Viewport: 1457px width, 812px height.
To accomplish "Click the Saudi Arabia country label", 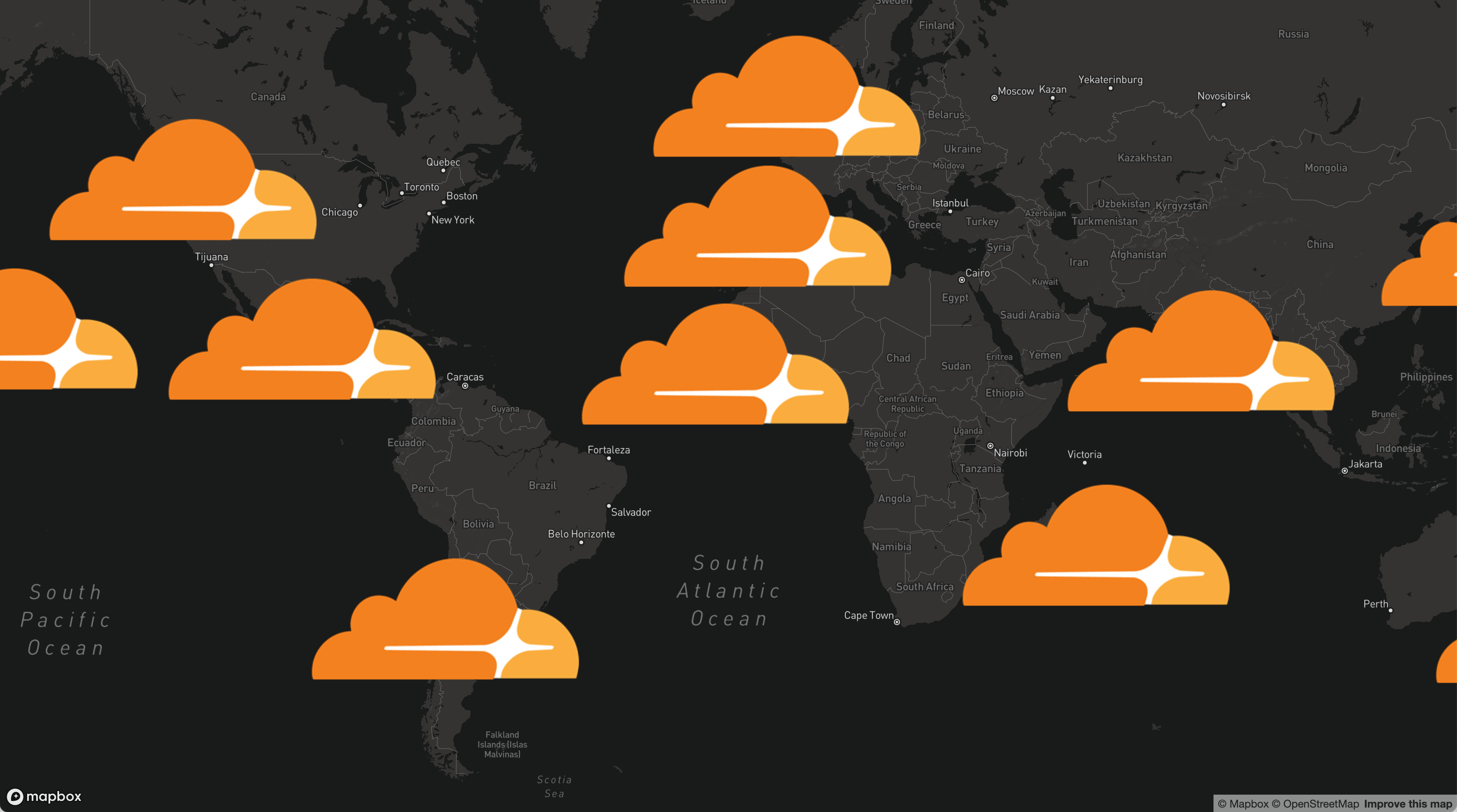I will pyautogui.click(x=1029, y=315).
